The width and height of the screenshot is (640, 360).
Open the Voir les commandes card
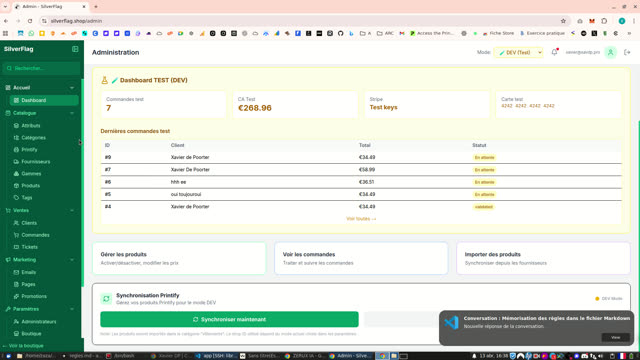361,258
